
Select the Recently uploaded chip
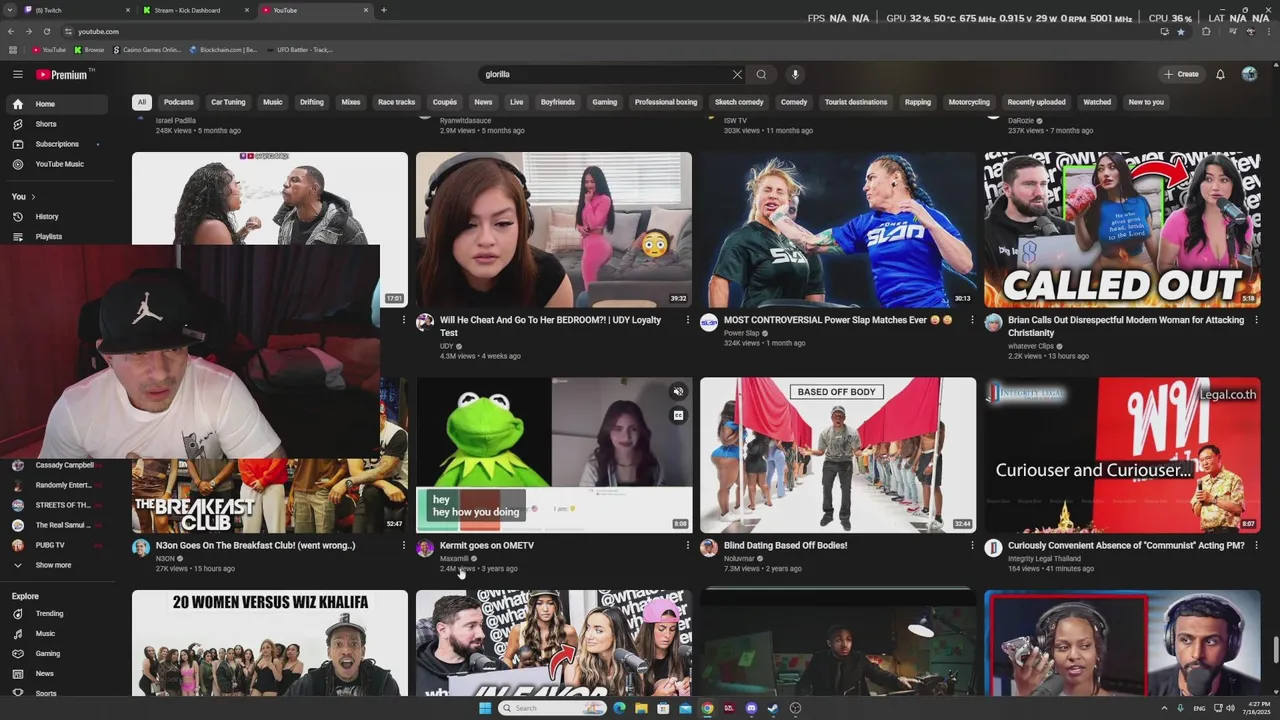[1036, 102]
